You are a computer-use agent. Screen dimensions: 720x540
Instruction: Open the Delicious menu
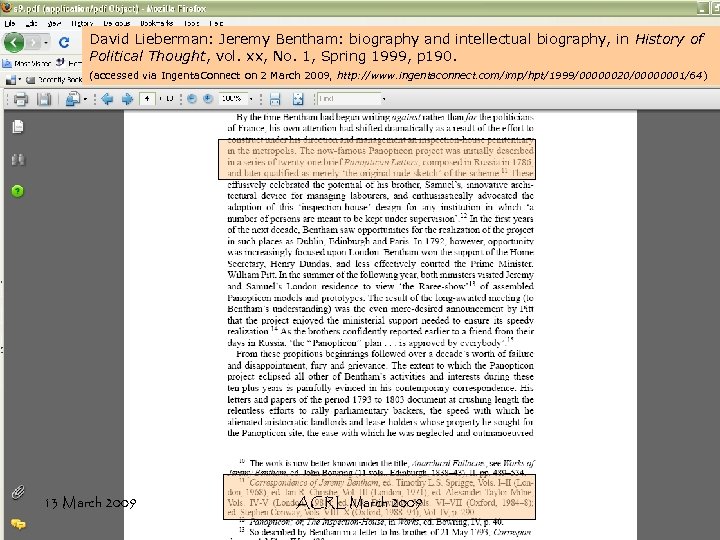(x=117, y=23)
